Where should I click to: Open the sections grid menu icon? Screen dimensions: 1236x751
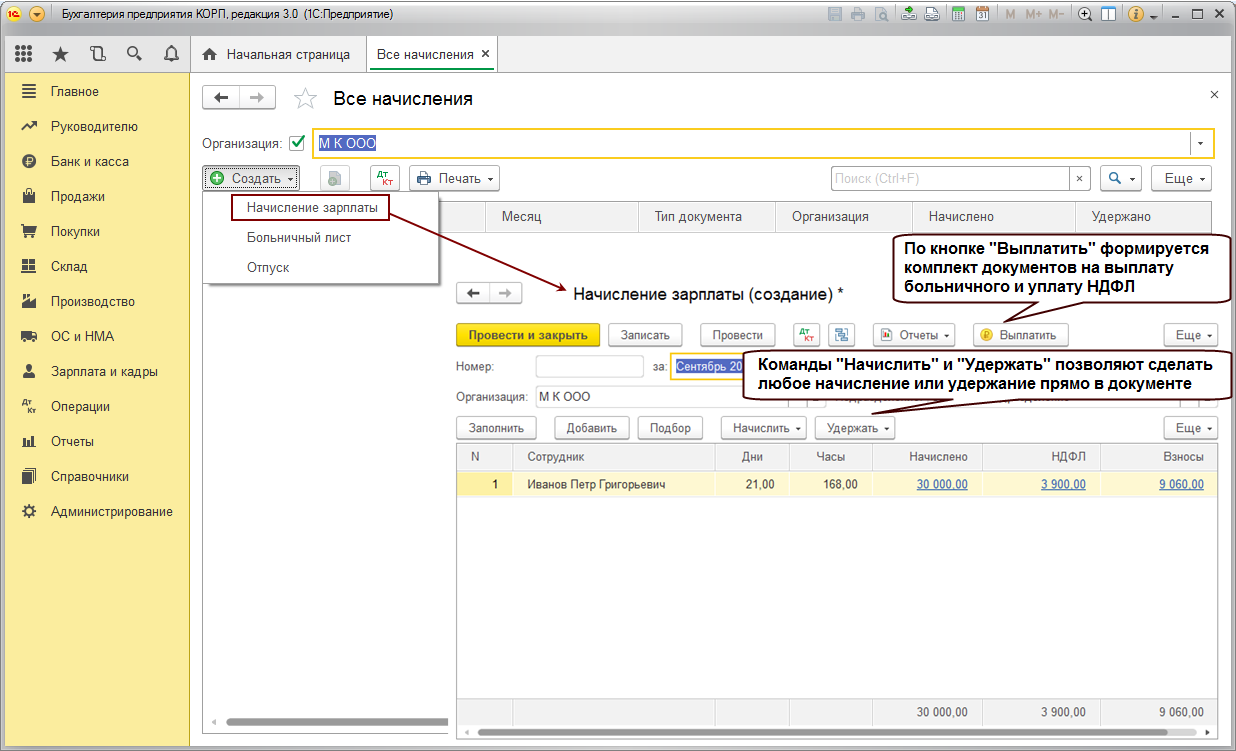tap(23, 54)
